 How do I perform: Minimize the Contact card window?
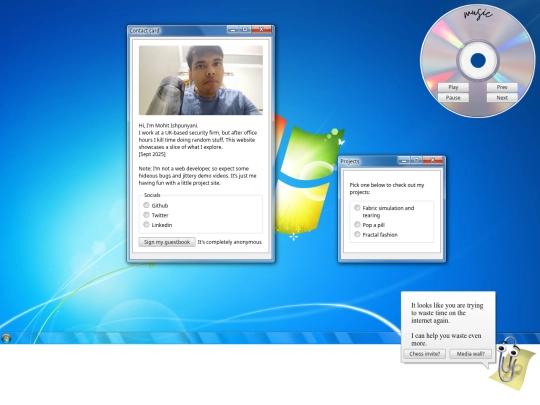click(233, 30)
